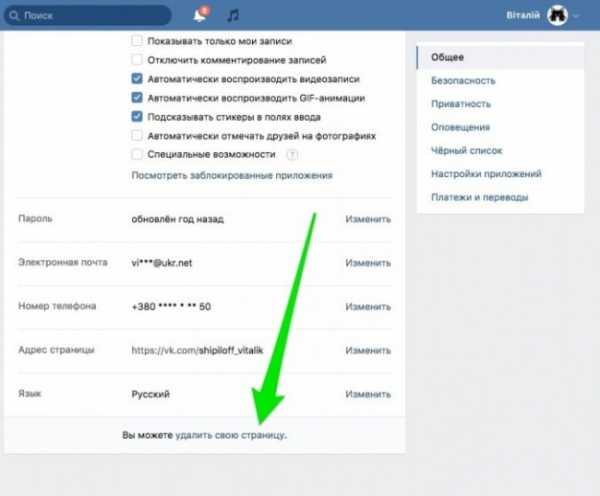Click Изменить in the Адрес страницы row

pos(368,350)
